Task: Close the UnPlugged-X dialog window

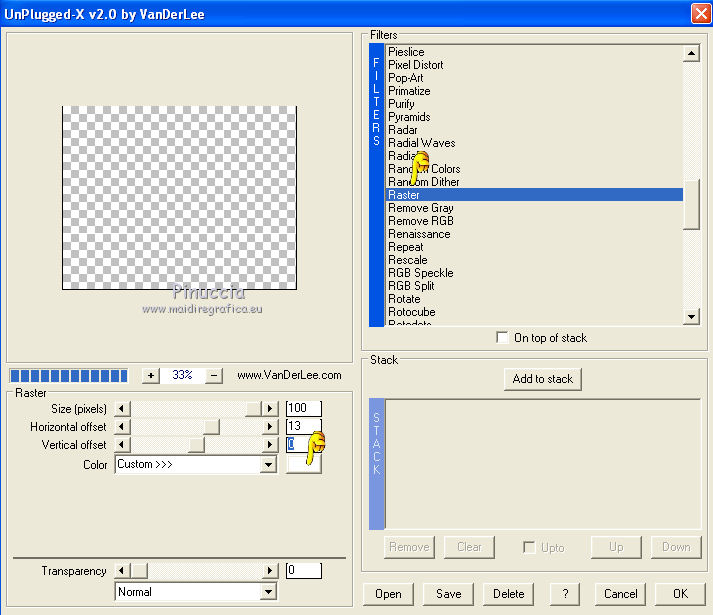Action: point(701,14)
